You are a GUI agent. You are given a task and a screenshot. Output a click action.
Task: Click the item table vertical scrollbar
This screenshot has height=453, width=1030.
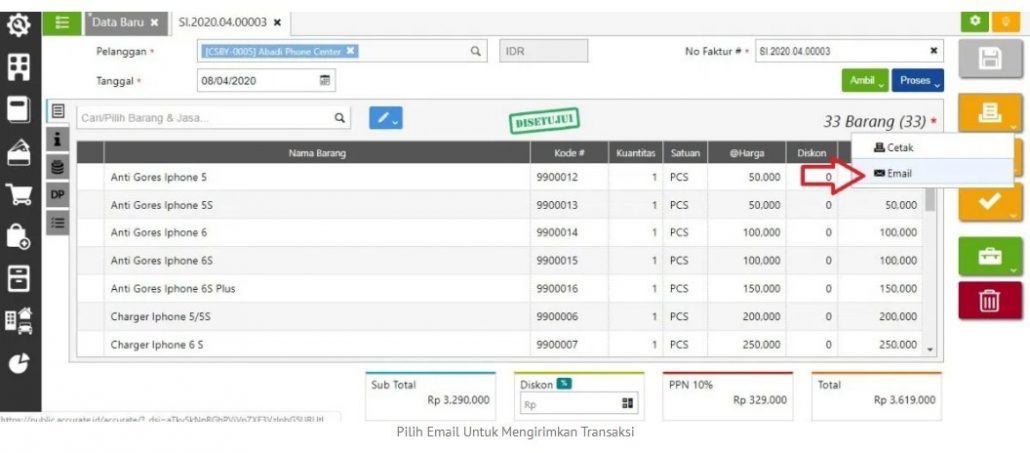pos(930,263)
